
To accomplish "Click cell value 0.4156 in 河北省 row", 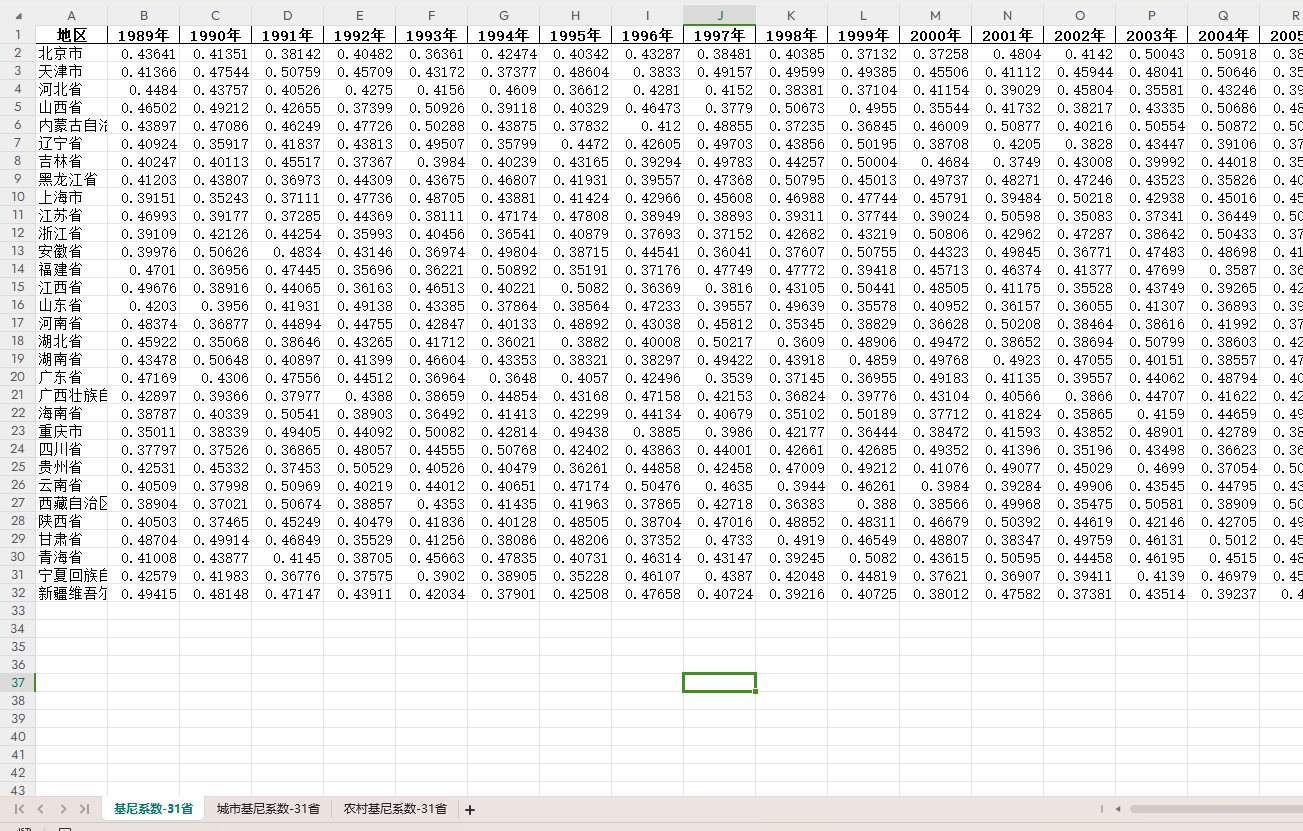I will point(431,88).
